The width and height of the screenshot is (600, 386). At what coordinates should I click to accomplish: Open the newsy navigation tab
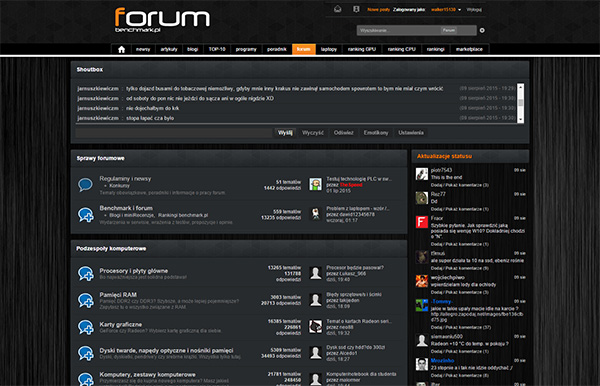[x=143, y=49]
